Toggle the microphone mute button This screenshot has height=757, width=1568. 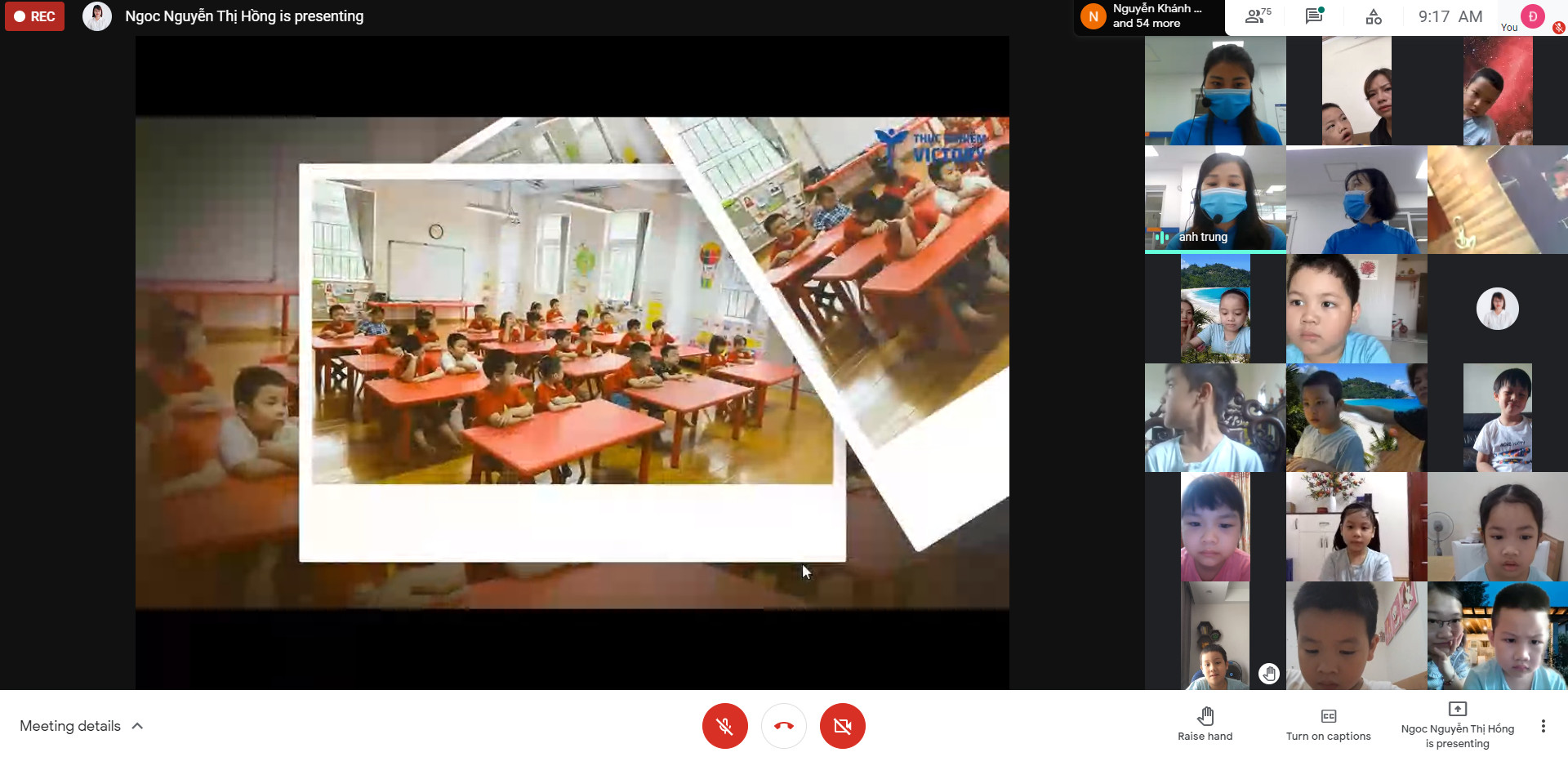724,726
